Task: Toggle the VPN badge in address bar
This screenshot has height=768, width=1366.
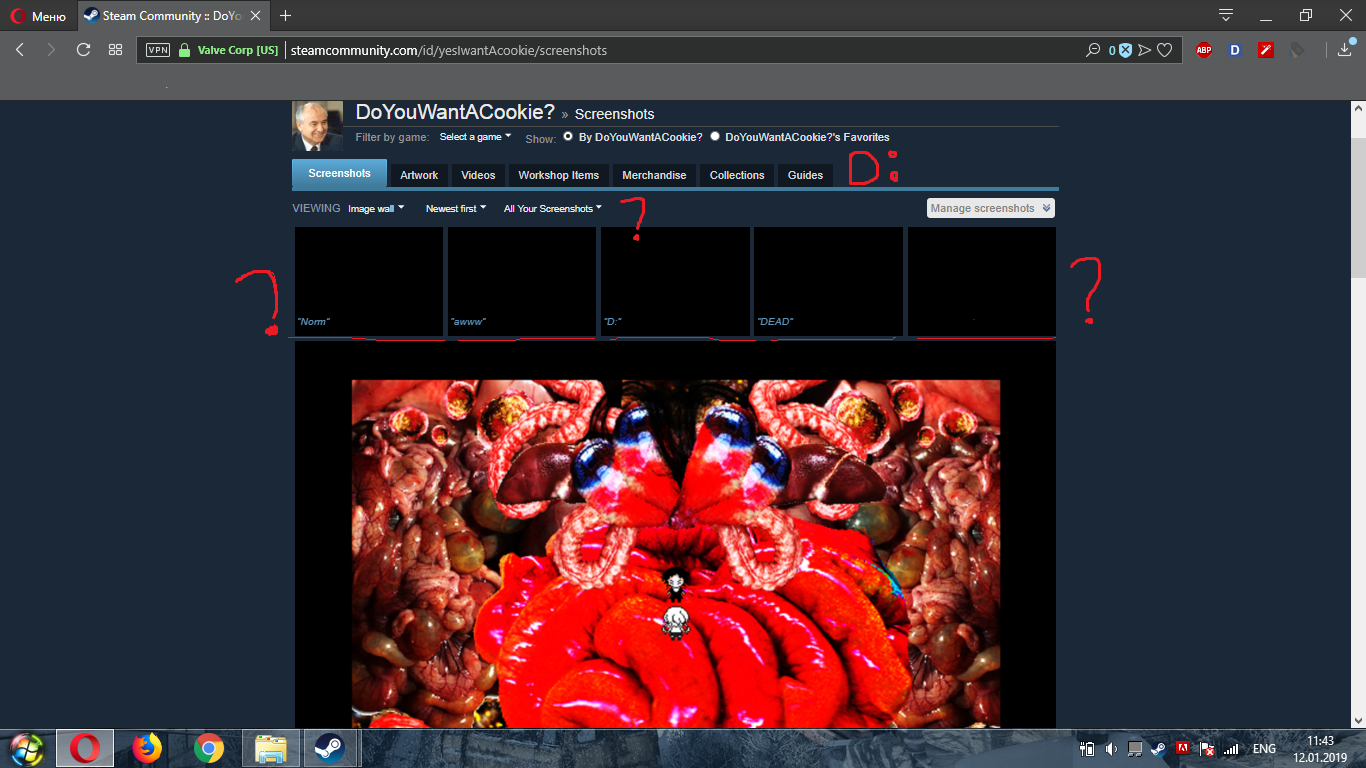Action: click(158, 50)
